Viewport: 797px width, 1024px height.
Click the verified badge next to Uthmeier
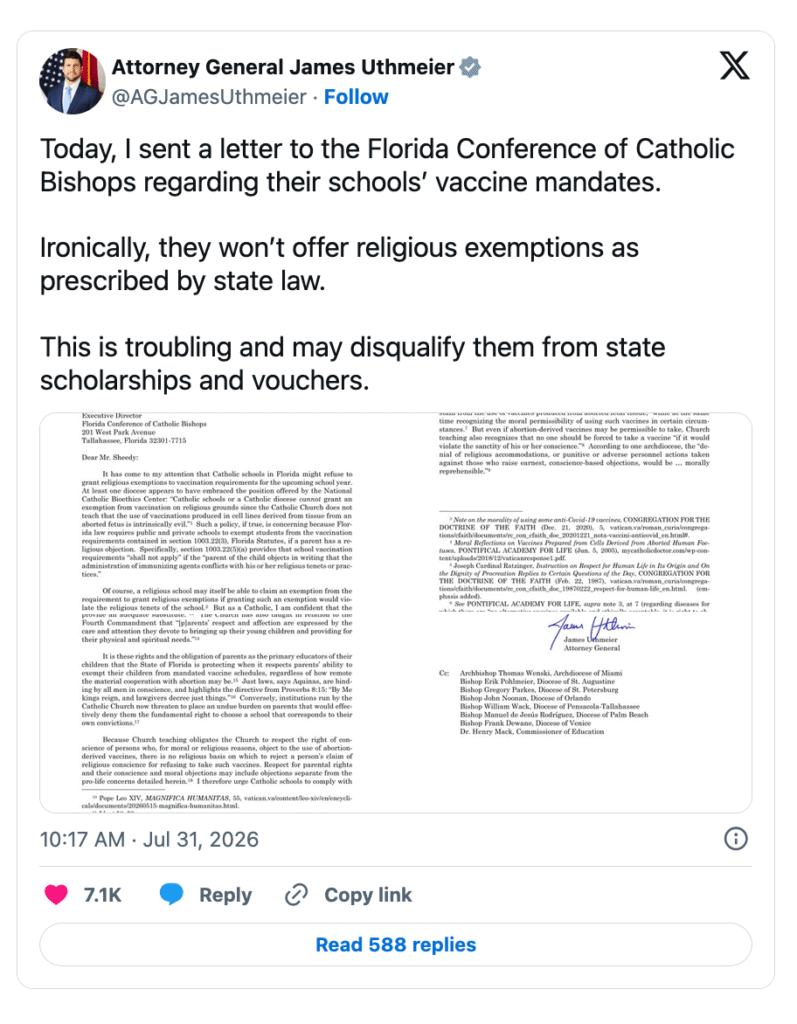point(470,67)
